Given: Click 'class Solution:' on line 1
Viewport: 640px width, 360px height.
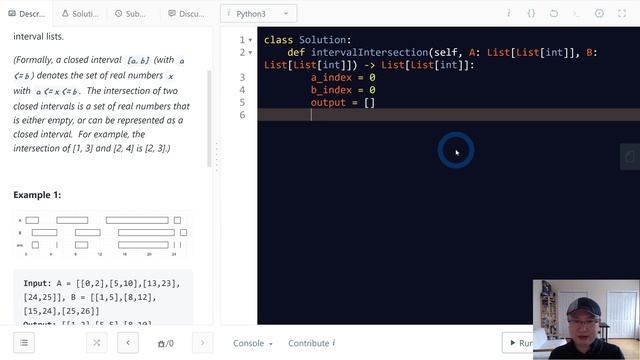Looking at the screenshot, I should [x=307, y=40].
